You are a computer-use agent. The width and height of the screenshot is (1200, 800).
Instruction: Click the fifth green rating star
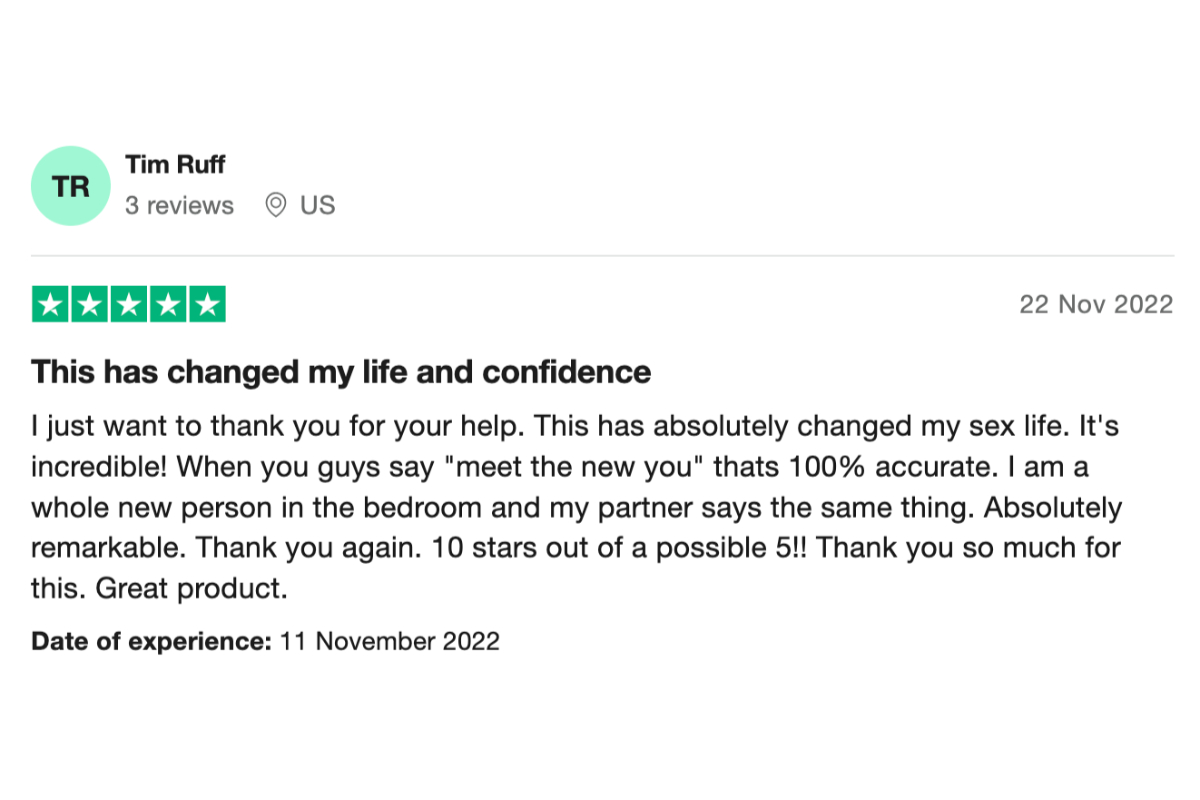tap(207, 304)
